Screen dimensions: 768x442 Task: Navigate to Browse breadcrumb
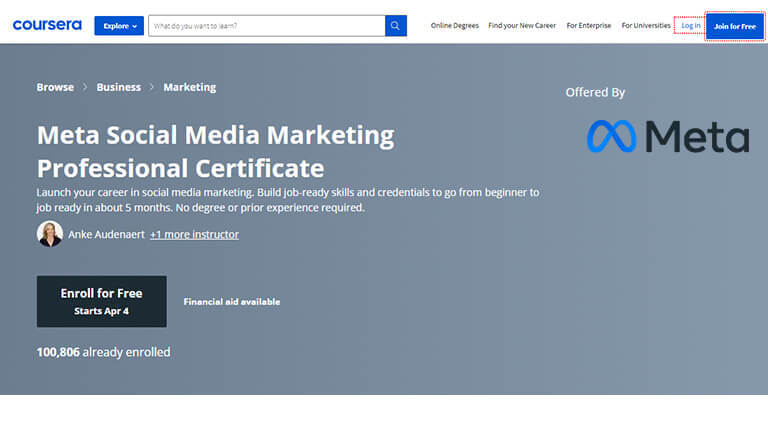click(x=55, y=87)
